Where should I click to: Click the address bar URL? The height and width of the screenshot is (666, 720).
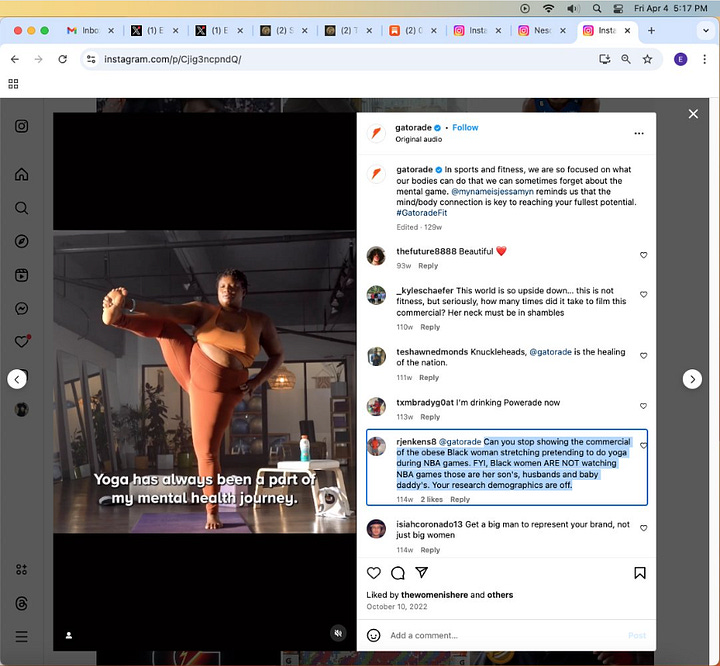173,59
